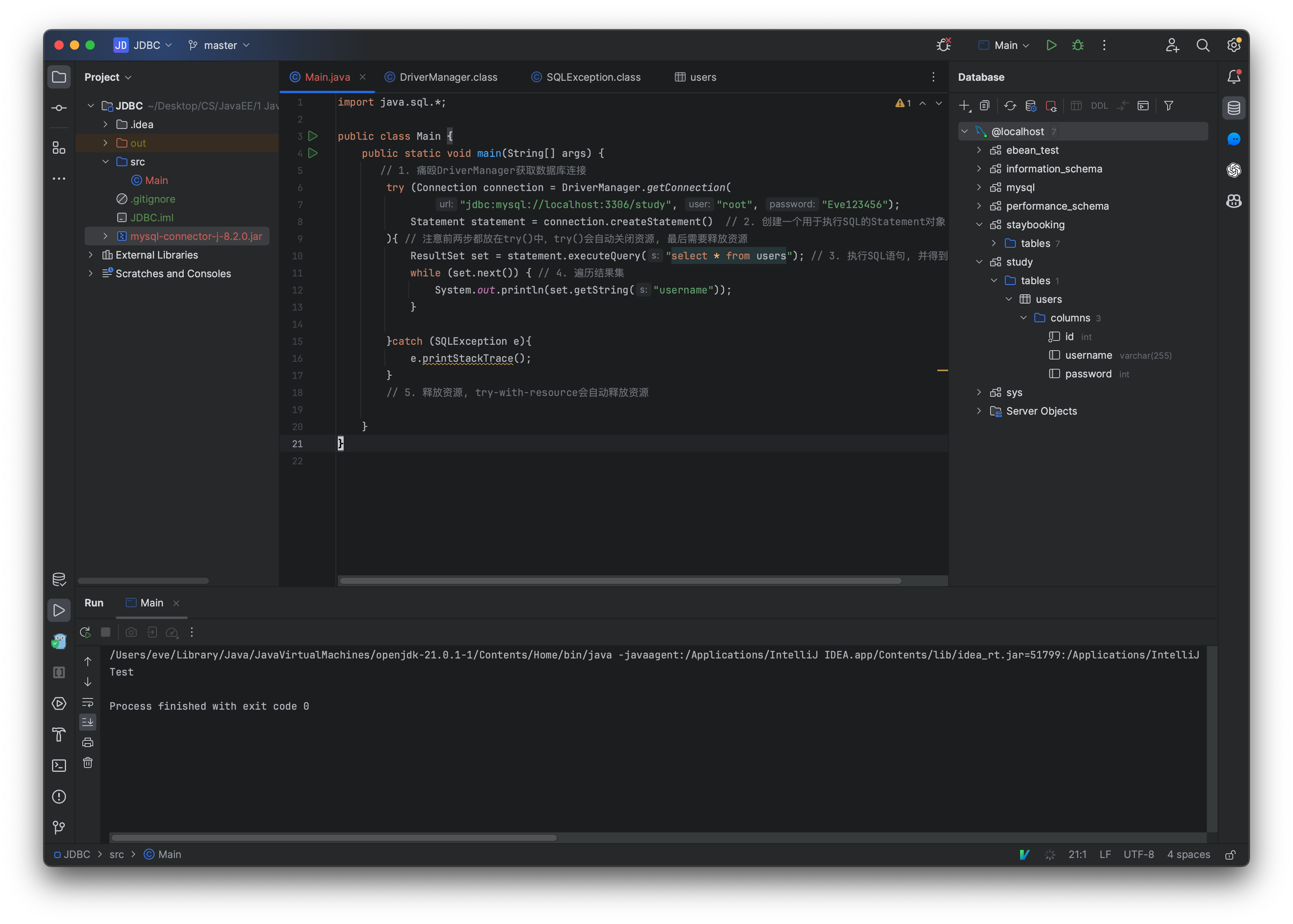Filter database objects funnel icon
The image size is (1293, 924).
1168,106
